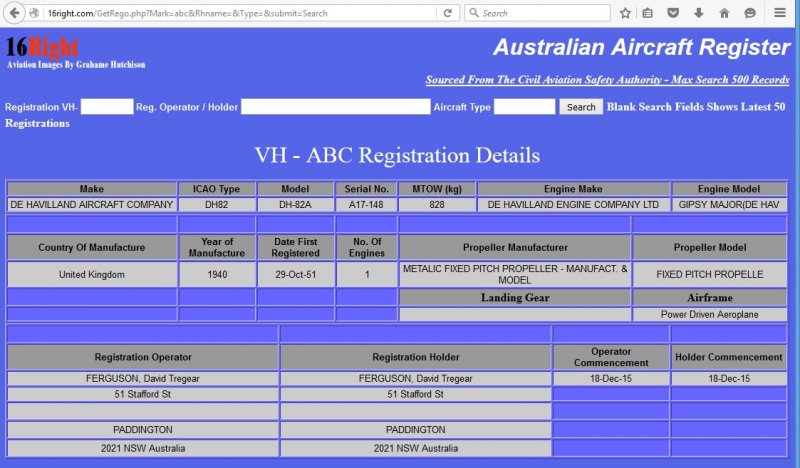Click the Australian Aircraft Register heading
Screen dimensions: 800x468
641,47
